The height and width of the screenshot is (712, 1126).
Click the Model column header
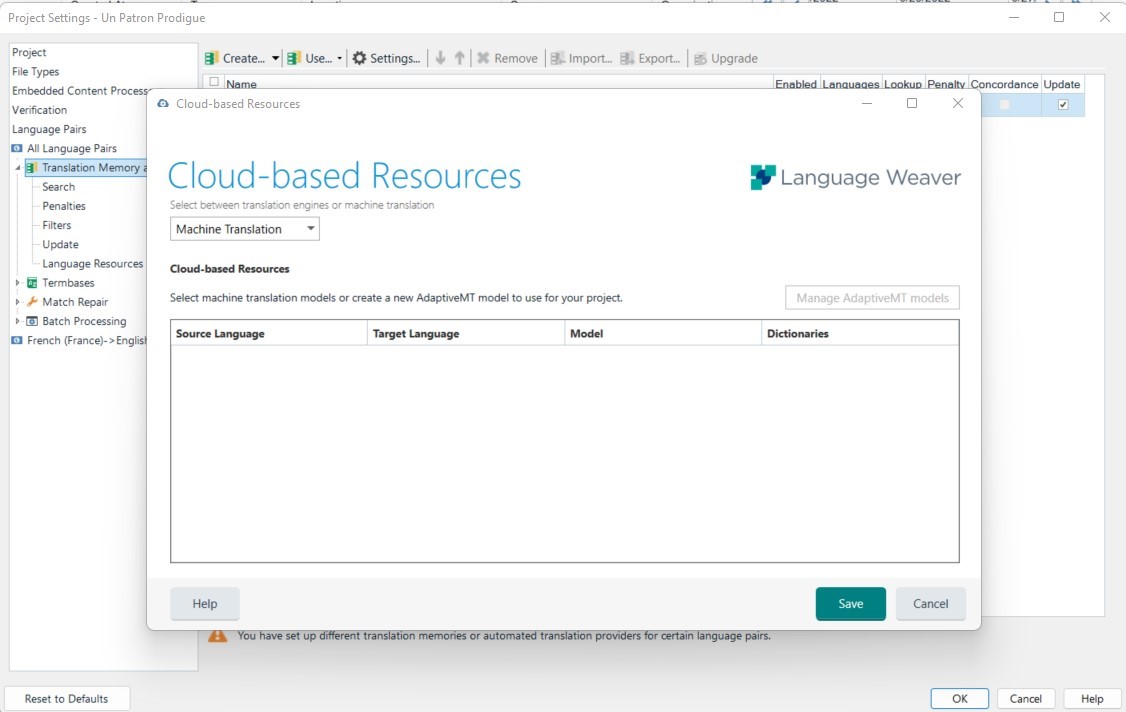[662, 333]
